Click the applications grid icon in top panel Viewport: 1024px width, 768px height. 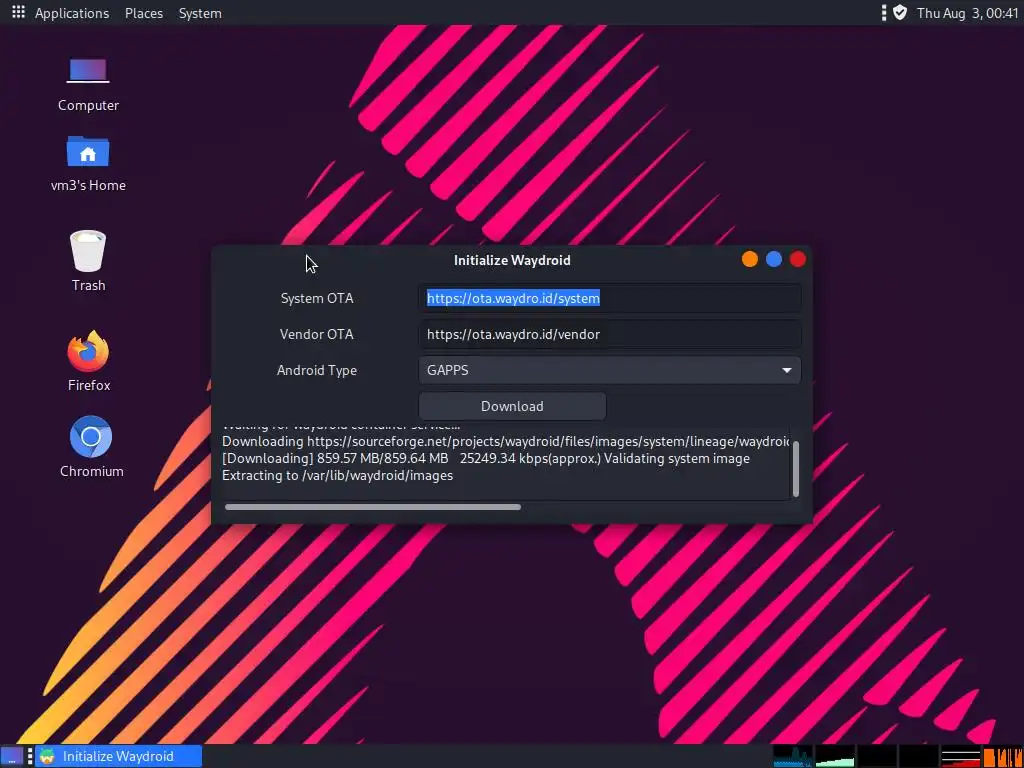[x=18, y=12]
